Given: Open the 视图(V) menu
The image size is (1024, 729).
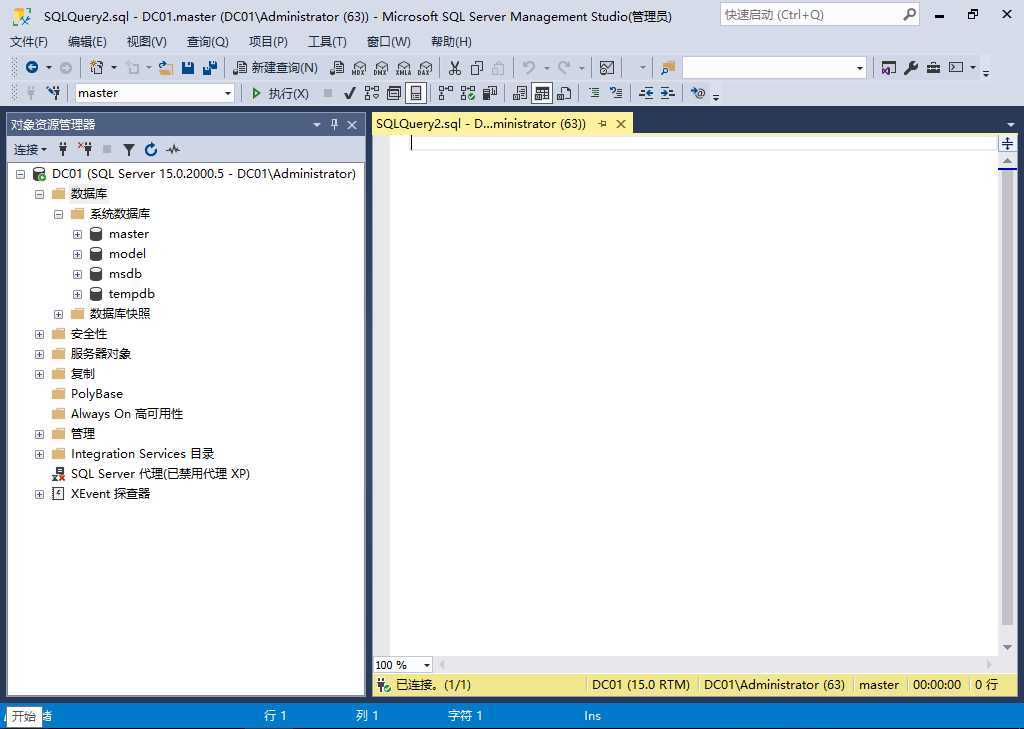Looking at the screenshot, I should point(147,42).
